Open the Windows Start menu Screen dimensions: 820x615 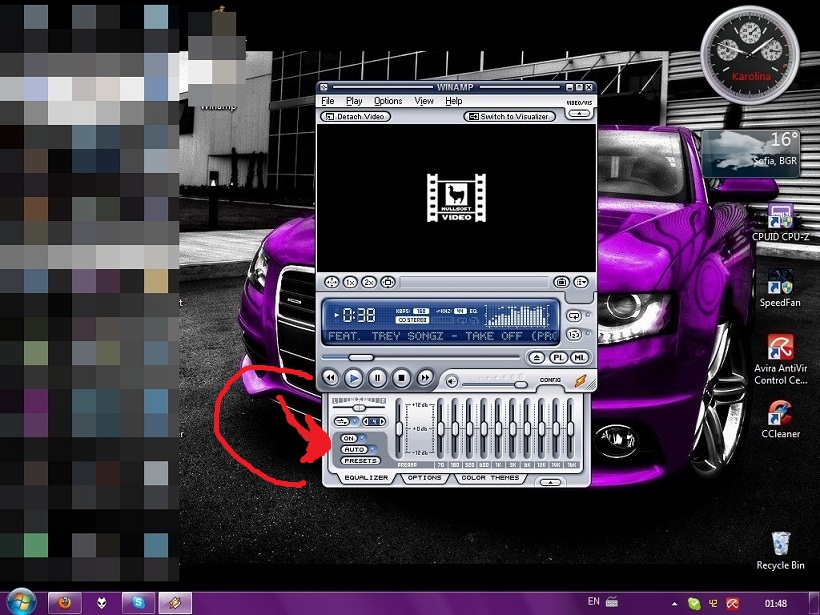coord(21,602)
